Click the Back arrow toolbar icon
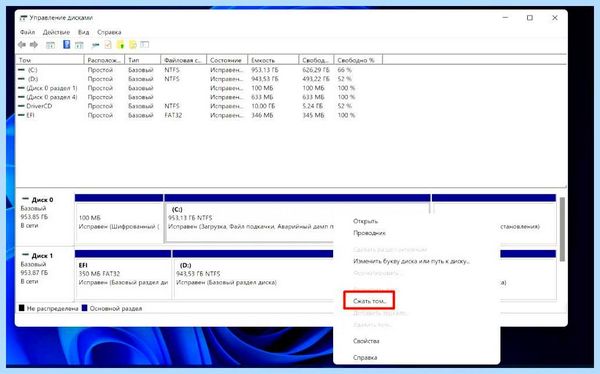 pos(22,45)
